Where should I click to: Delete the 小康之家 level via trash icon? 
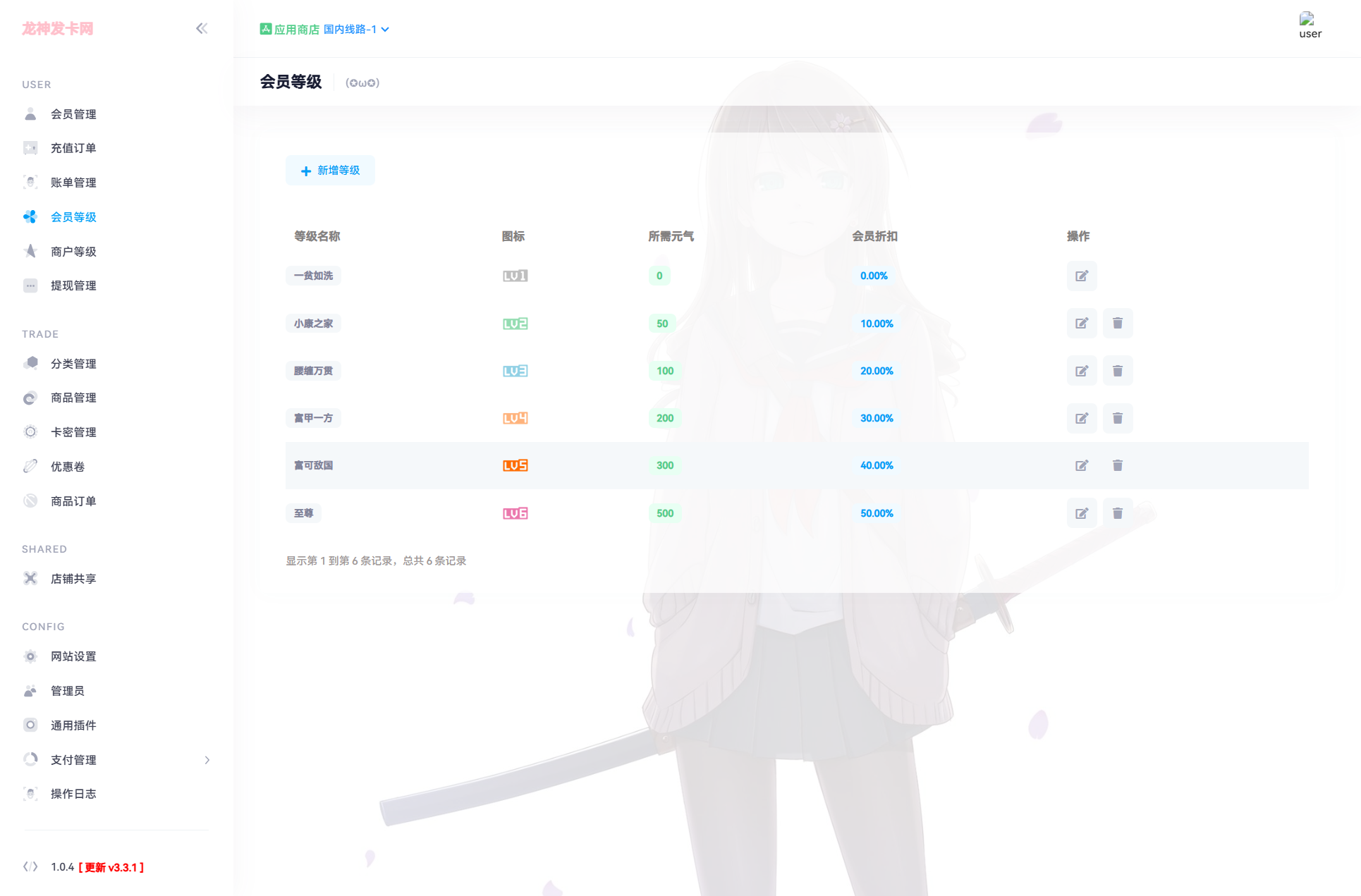pos(1118,323)
